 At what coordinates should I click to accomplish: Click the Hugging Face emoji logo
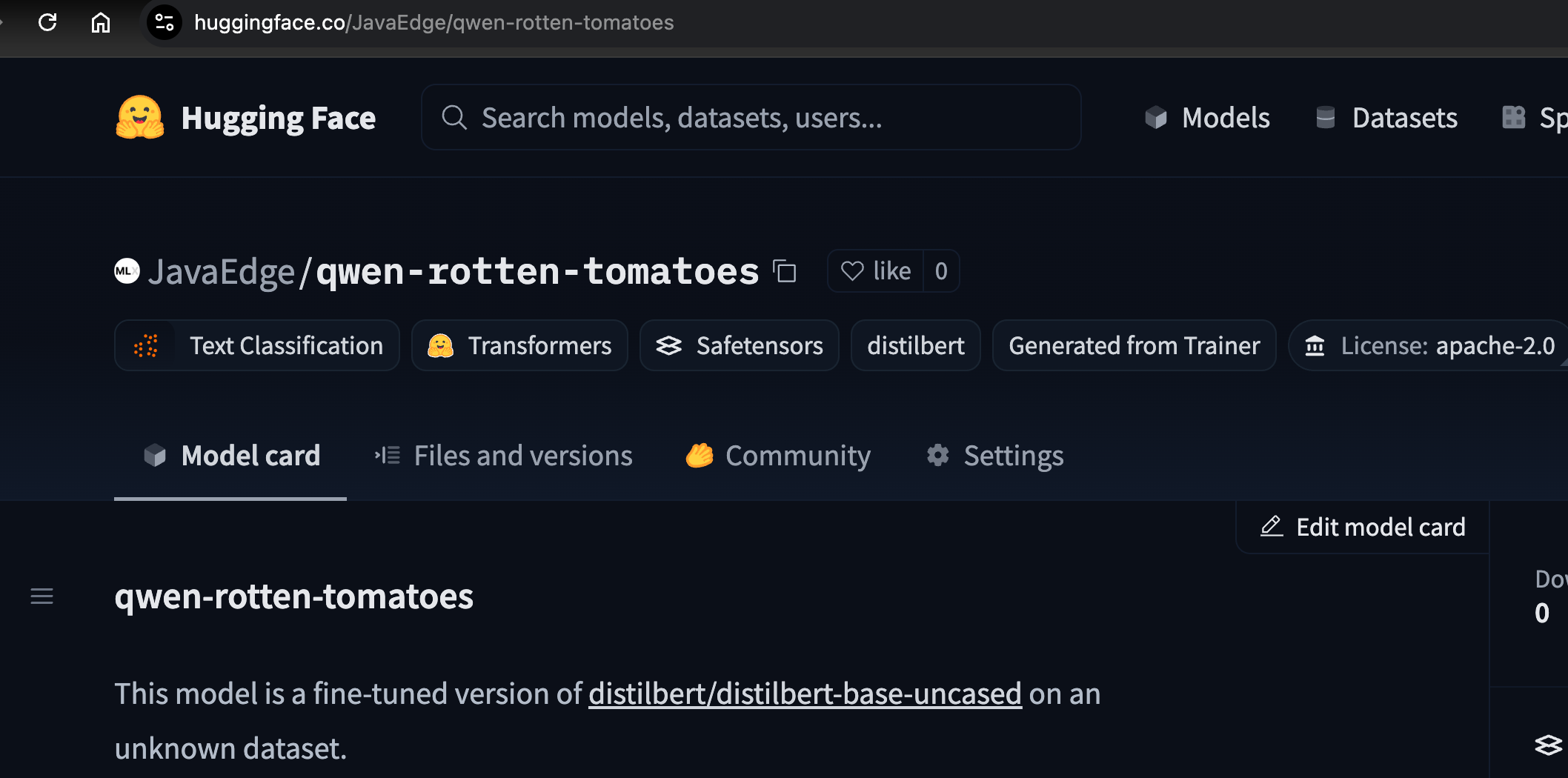coord(139,118)
